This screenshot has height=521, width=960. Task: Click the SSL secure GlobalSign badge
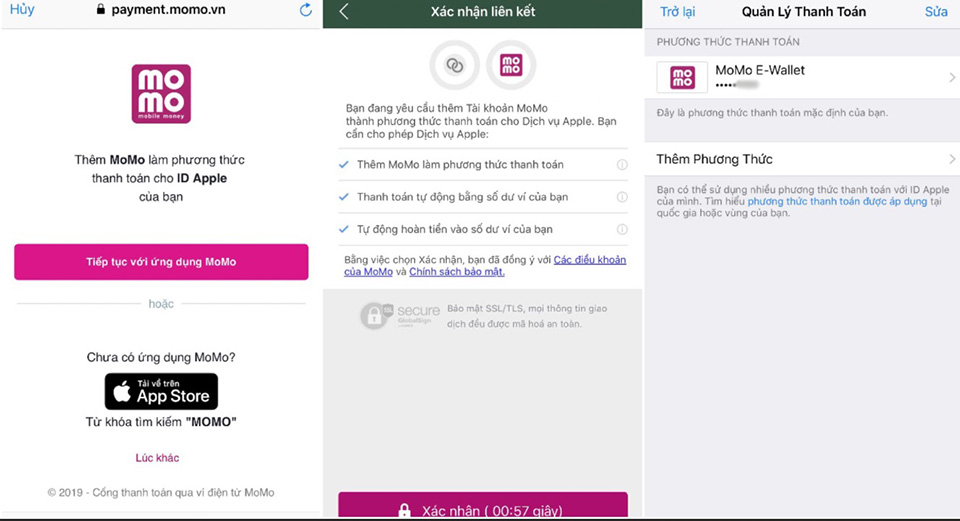pos(400,316)
